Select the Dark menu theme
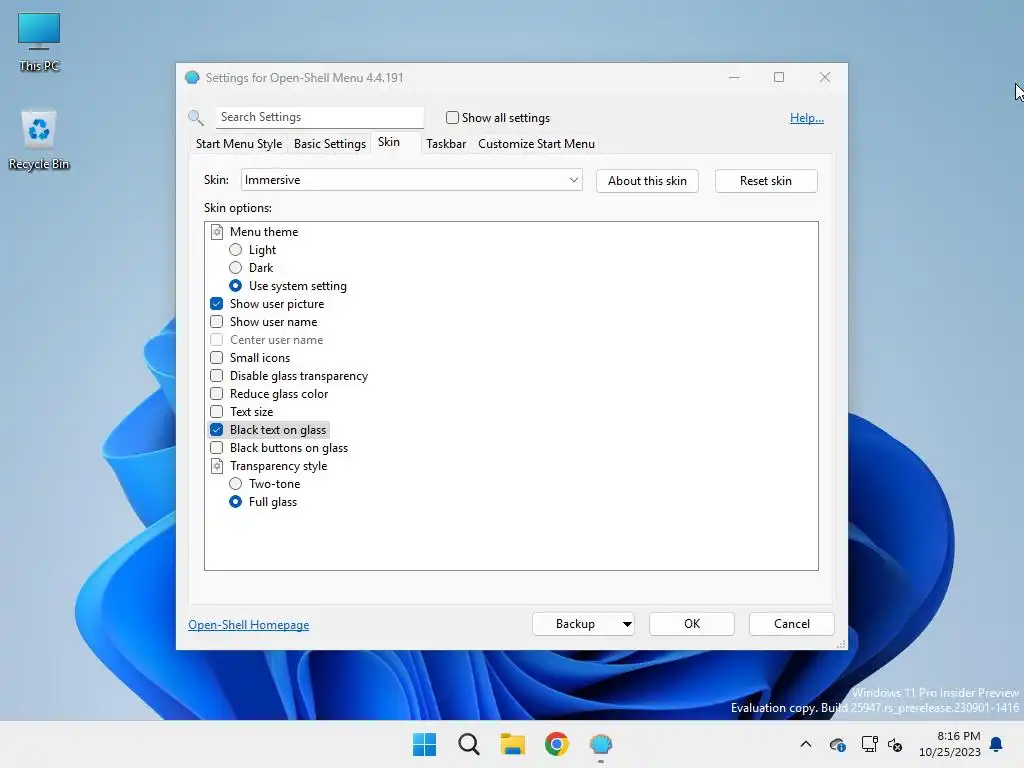Screen dimensions: 1024x768 tap(236, 268)
